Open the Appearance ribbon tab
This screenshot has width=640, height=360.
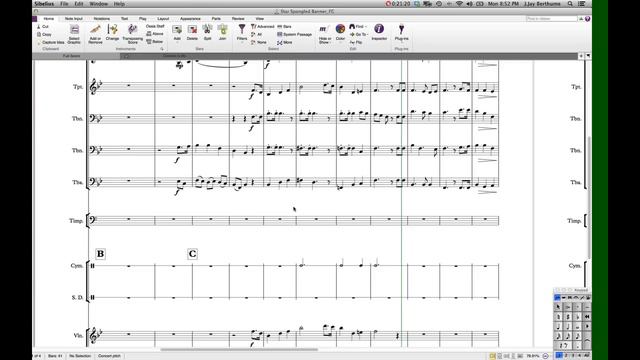pos(190,19)
